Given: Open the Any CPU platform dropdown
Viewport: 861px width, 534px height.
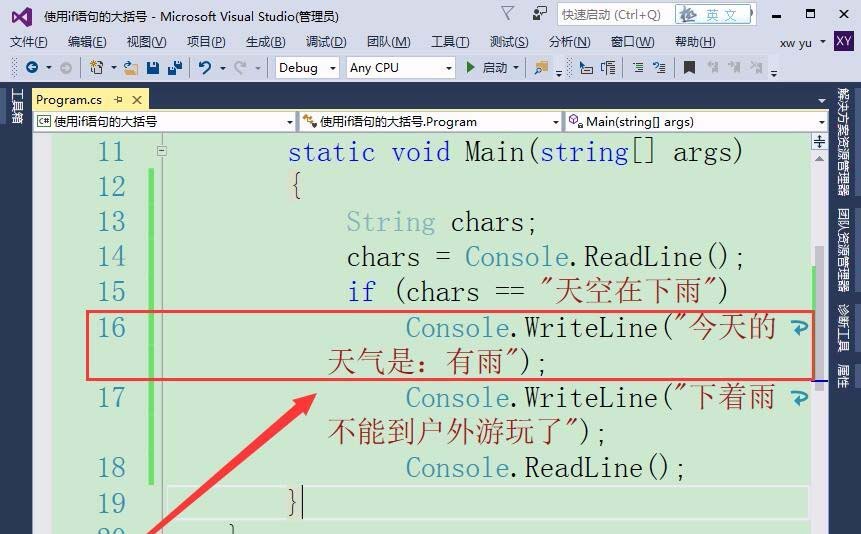Looking at the screenshot, I should pos(401,68).
